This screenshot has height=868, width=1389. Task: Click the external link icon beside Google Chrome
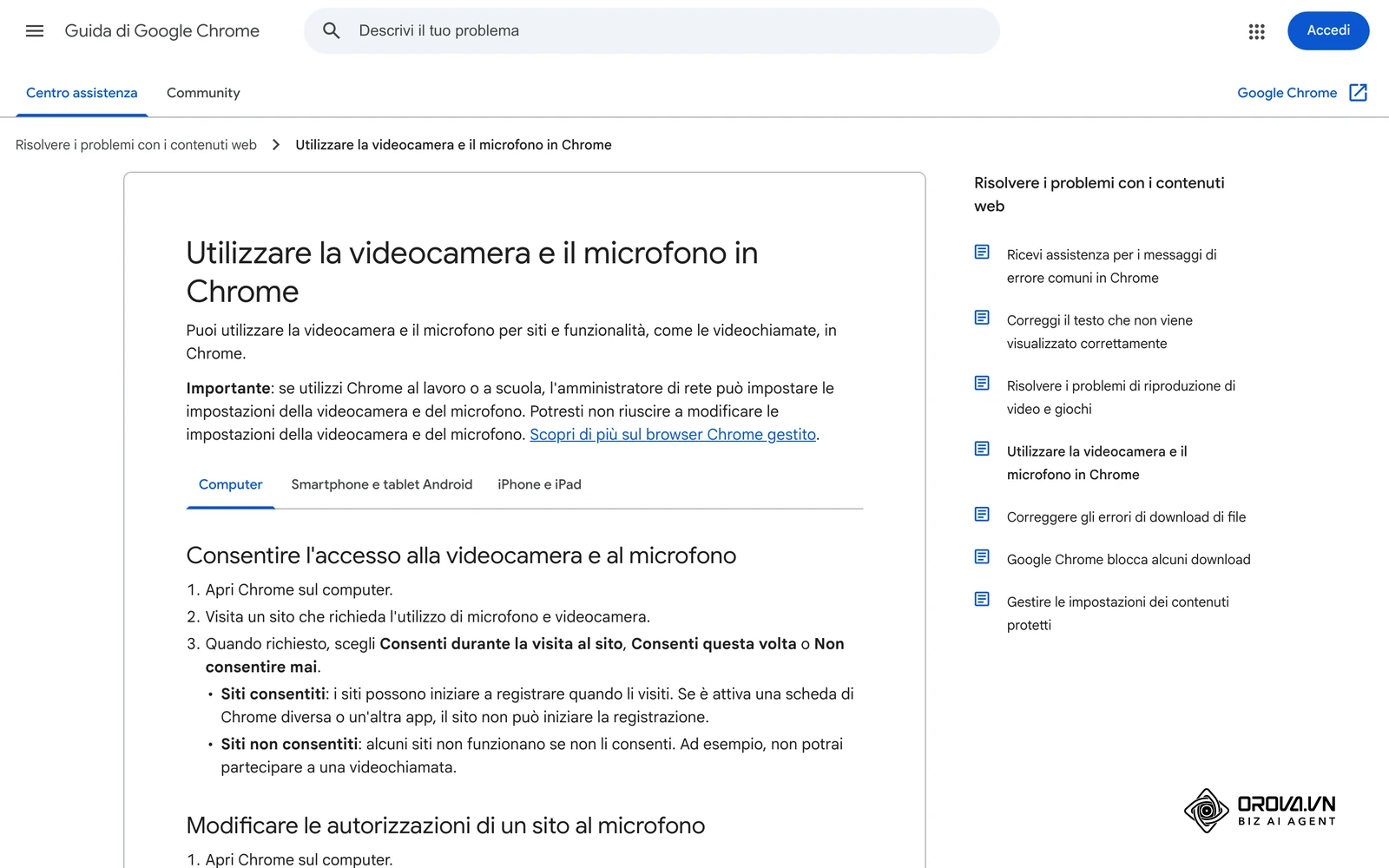(1359, 93)
